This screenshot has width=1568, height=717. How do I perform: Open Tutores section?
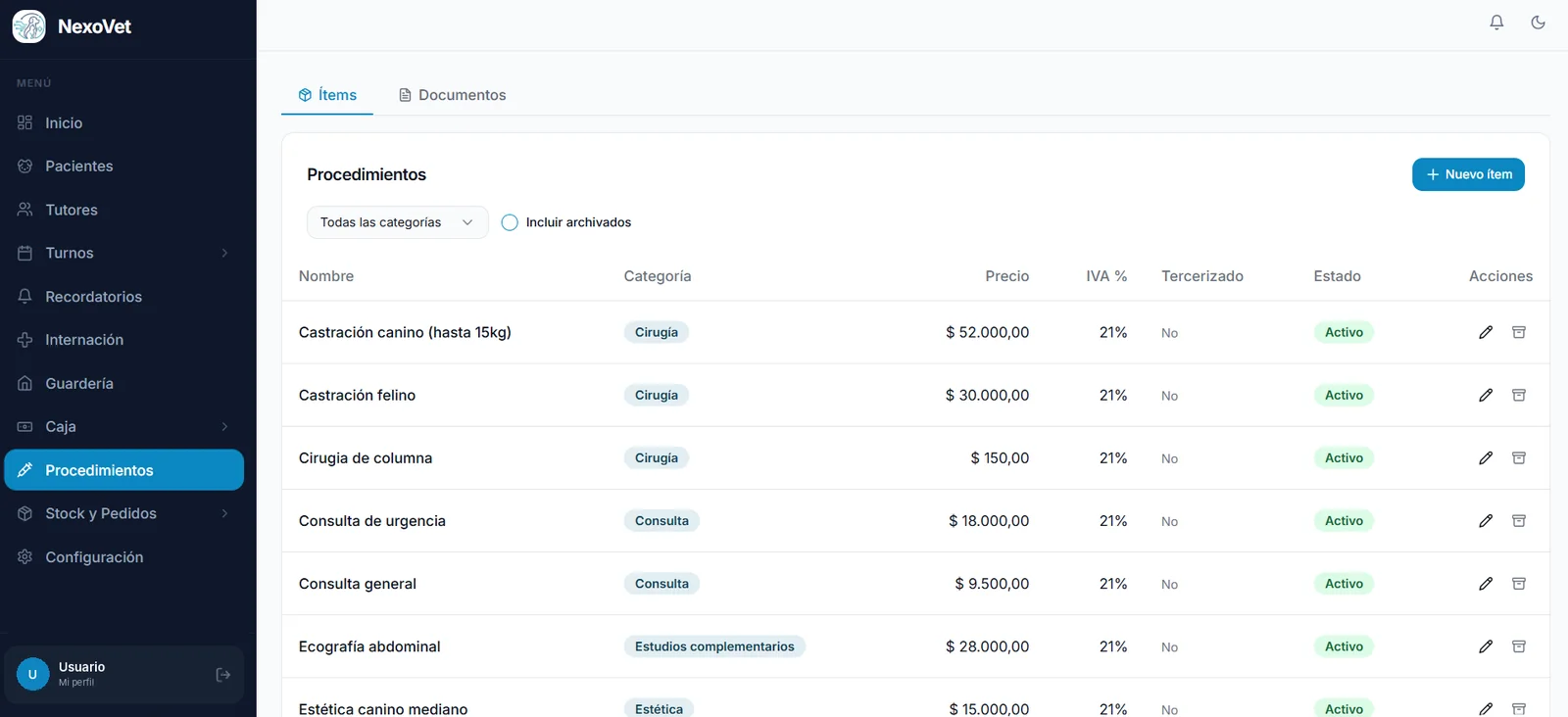[123, 210]
